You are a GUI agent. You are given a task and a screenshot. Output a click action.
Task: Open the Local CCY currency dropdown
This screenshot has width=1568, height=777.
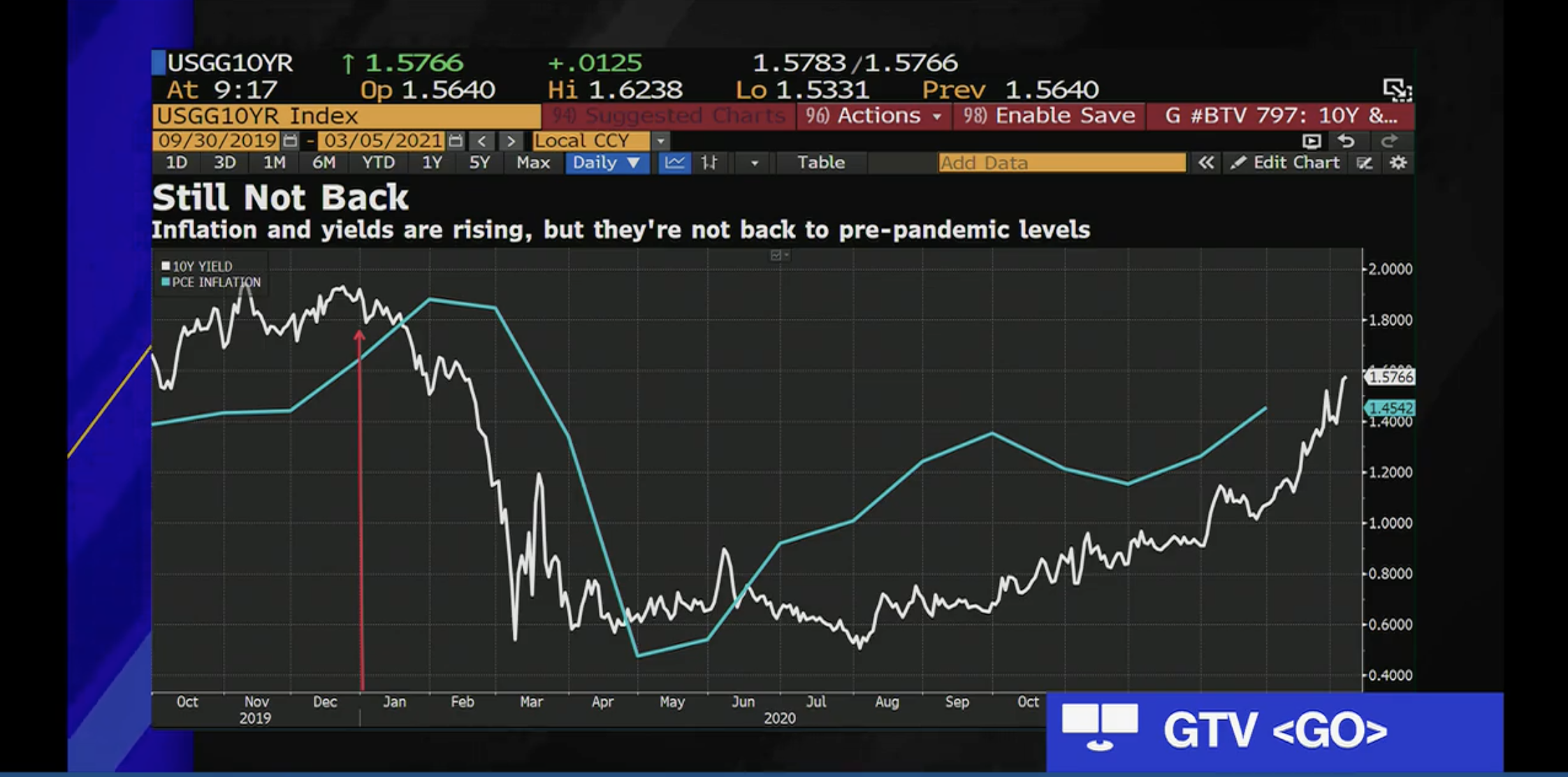[660, 141]
